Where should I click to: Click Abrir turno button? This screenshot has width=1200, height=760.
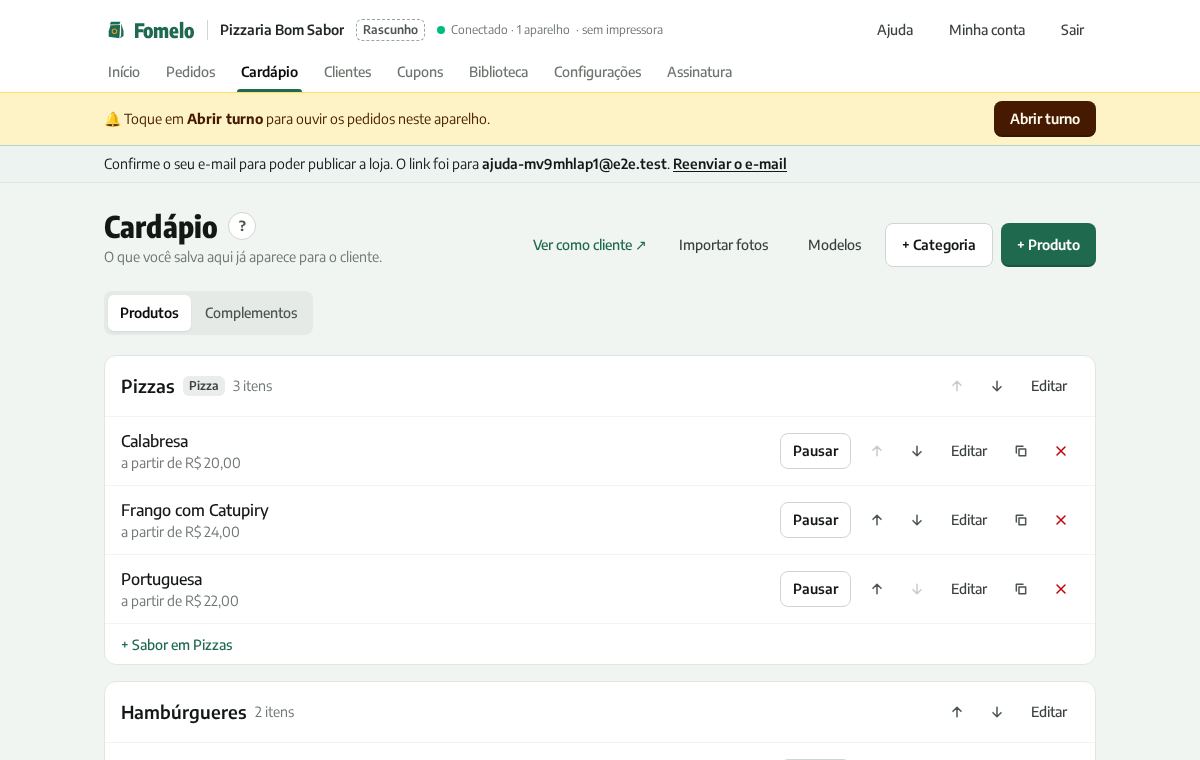(x=1045, y=119)
